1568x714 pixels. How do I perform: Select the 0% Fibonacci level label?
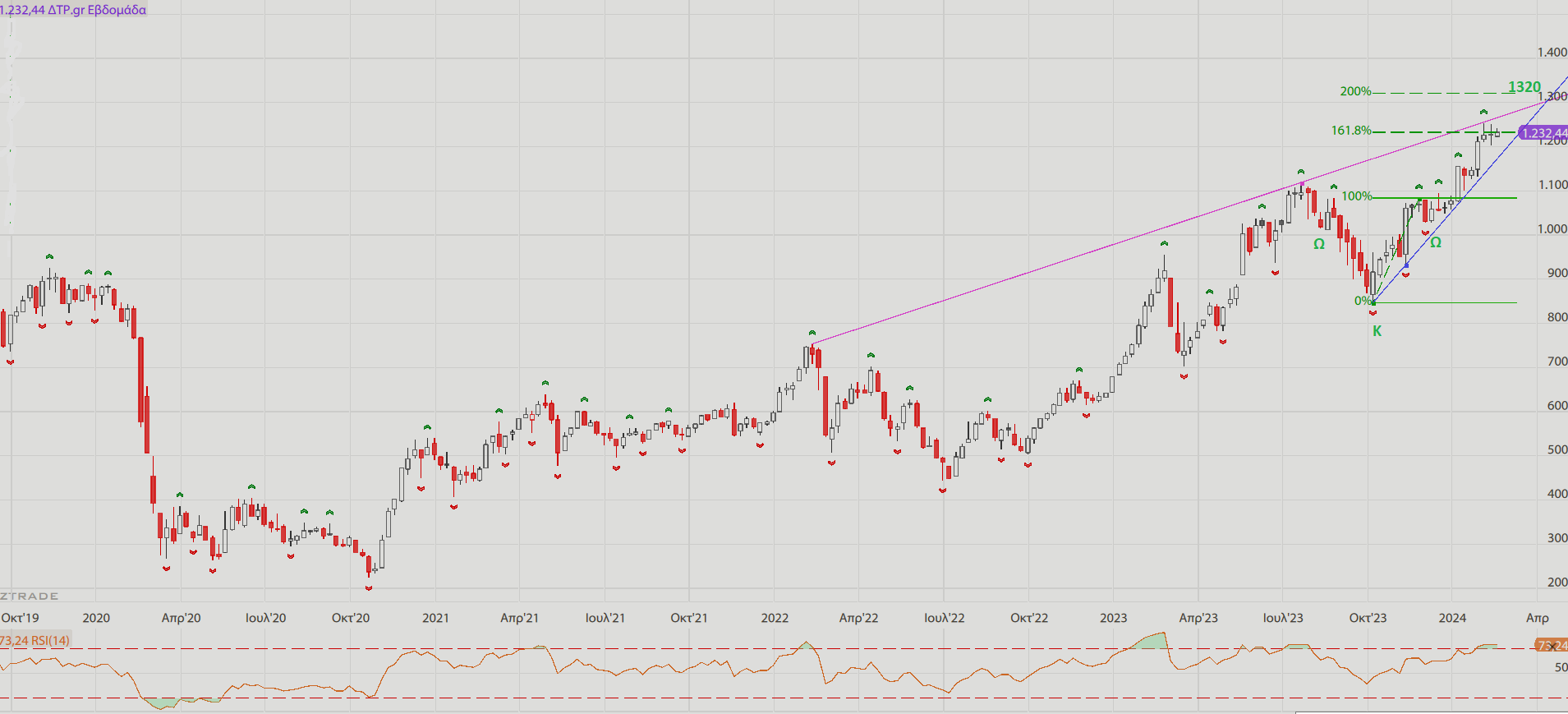click(1362, 301)
